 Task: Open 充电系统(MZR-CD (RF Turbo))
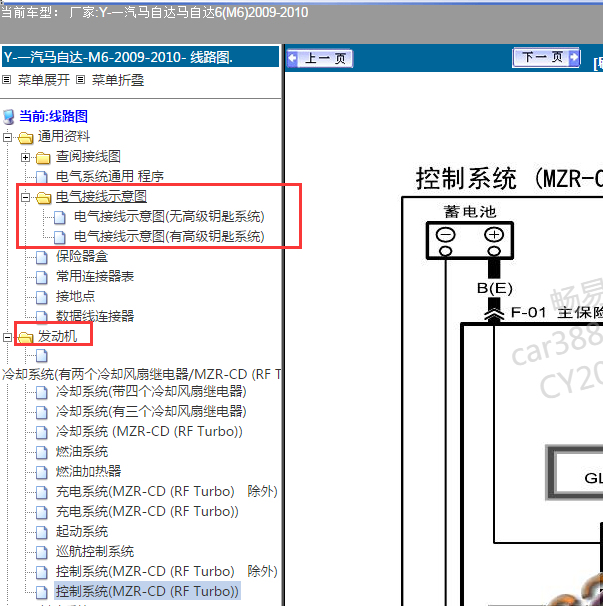click(147, 511)
